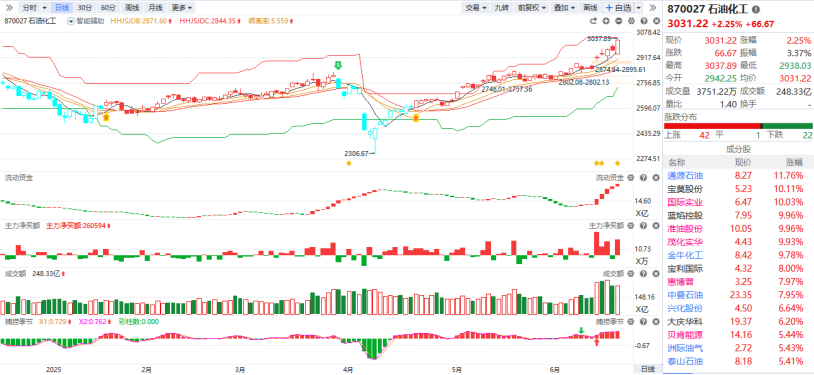Image resolution: width=814 pixels, height=375 pixels.
Task: Switch to 30分 chart period
Action: [84, 8]
